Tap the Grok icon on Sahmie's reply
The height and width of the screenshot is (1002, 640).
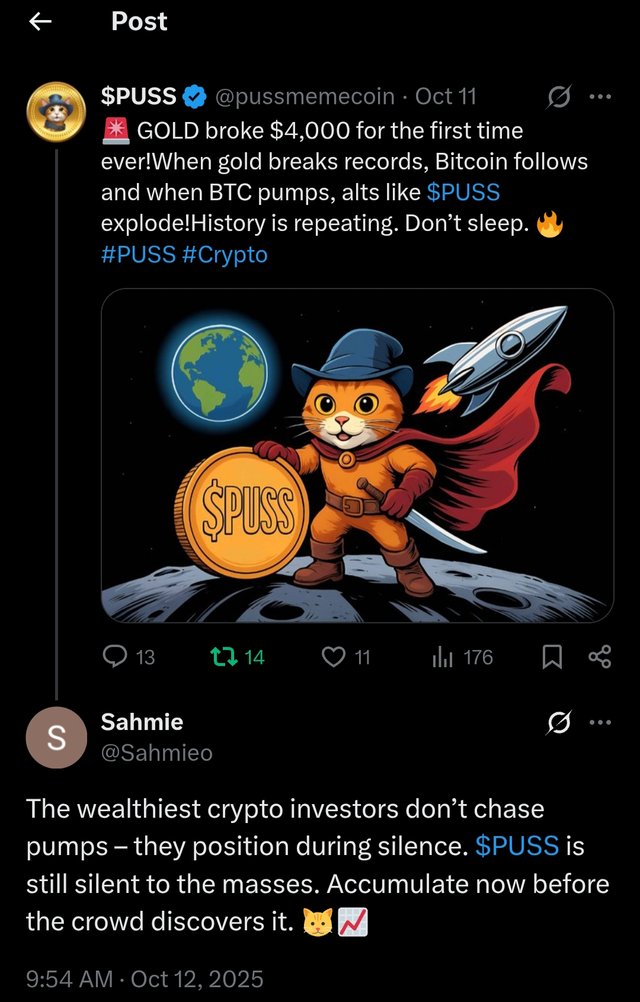pos(561,722)
